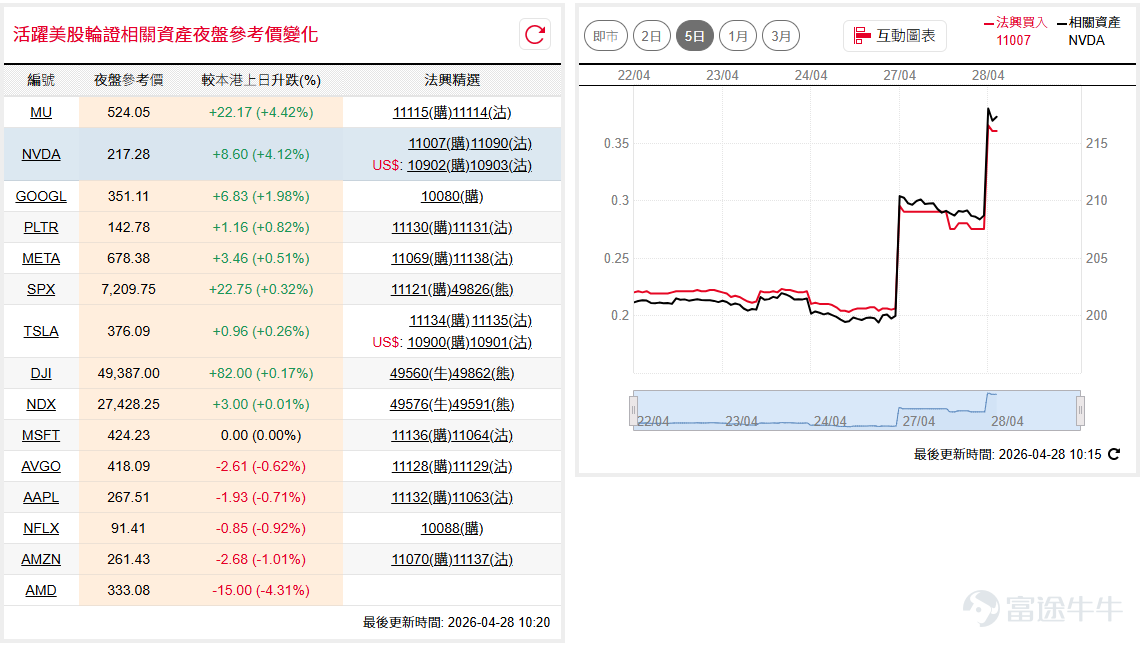The height and width of the screenshot is (645, 1143).
Task: Click the 28/04 date on chart axis
Action: point(988,75)
